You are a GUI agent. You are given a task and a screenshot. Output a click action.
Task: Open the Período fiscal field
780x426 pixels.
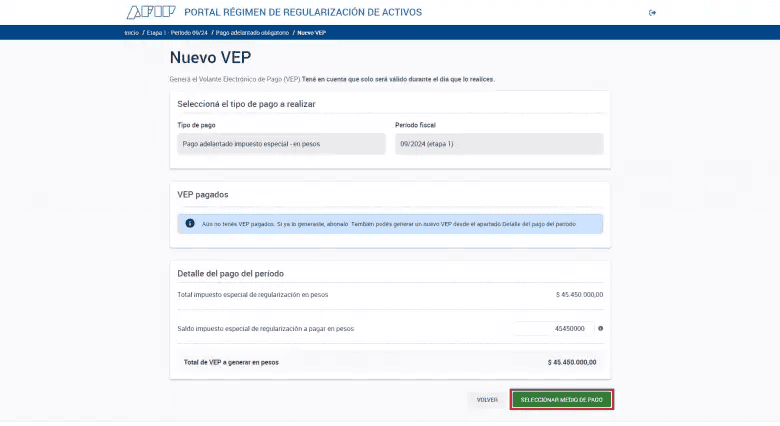point(499,144)
